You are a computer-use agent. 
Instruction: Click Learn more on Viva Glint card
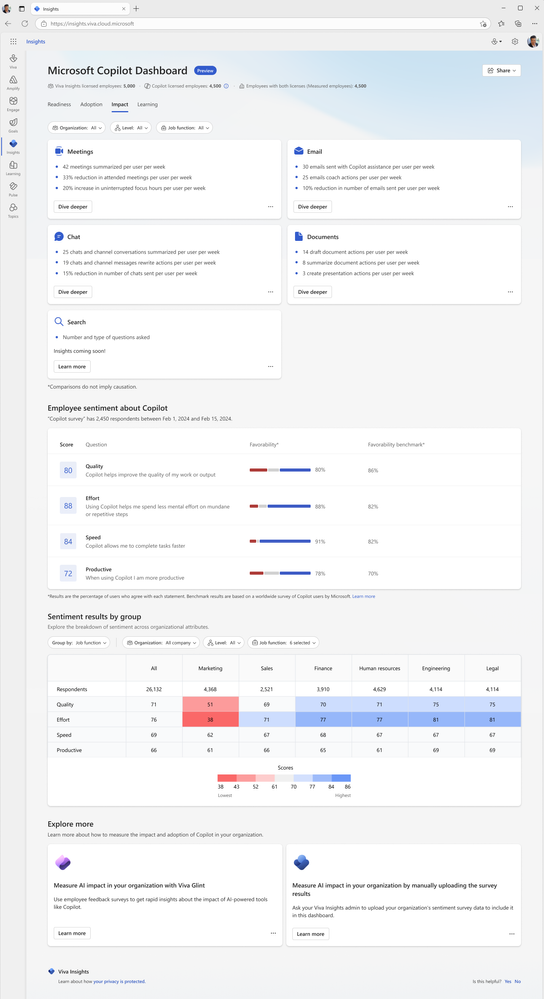(x=72, y=933)
